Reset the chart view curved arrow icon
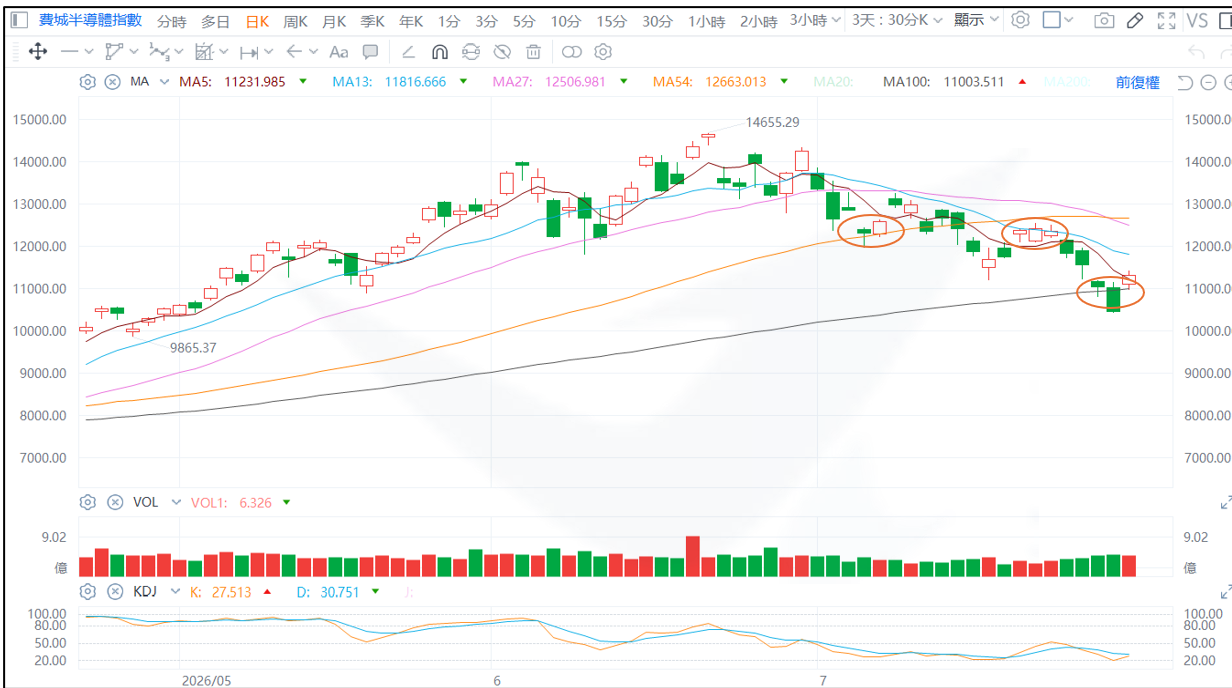 pyautogui.click(x=1185, y=83)
